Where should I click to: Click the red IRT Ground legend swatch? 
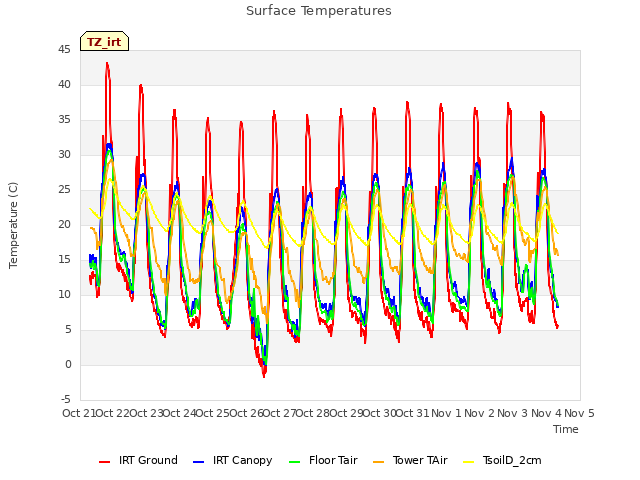click(x=104, y=462)
